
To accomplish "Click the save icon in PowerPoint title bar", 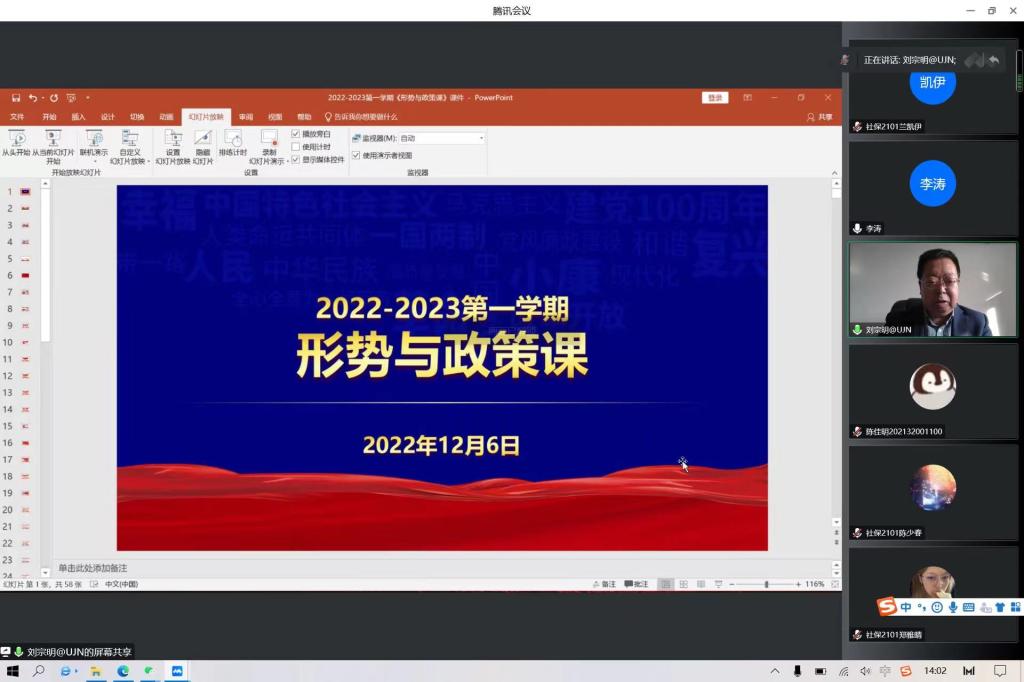I will click(16, 98).
